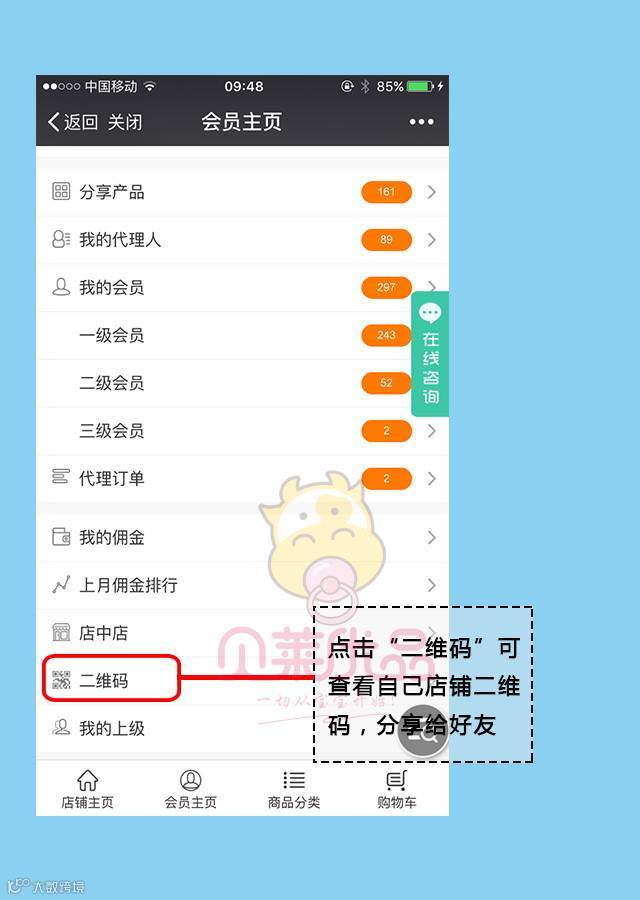Tap the 店中店 storefront icon
640x900 pixels.
[x=61, y=632]
